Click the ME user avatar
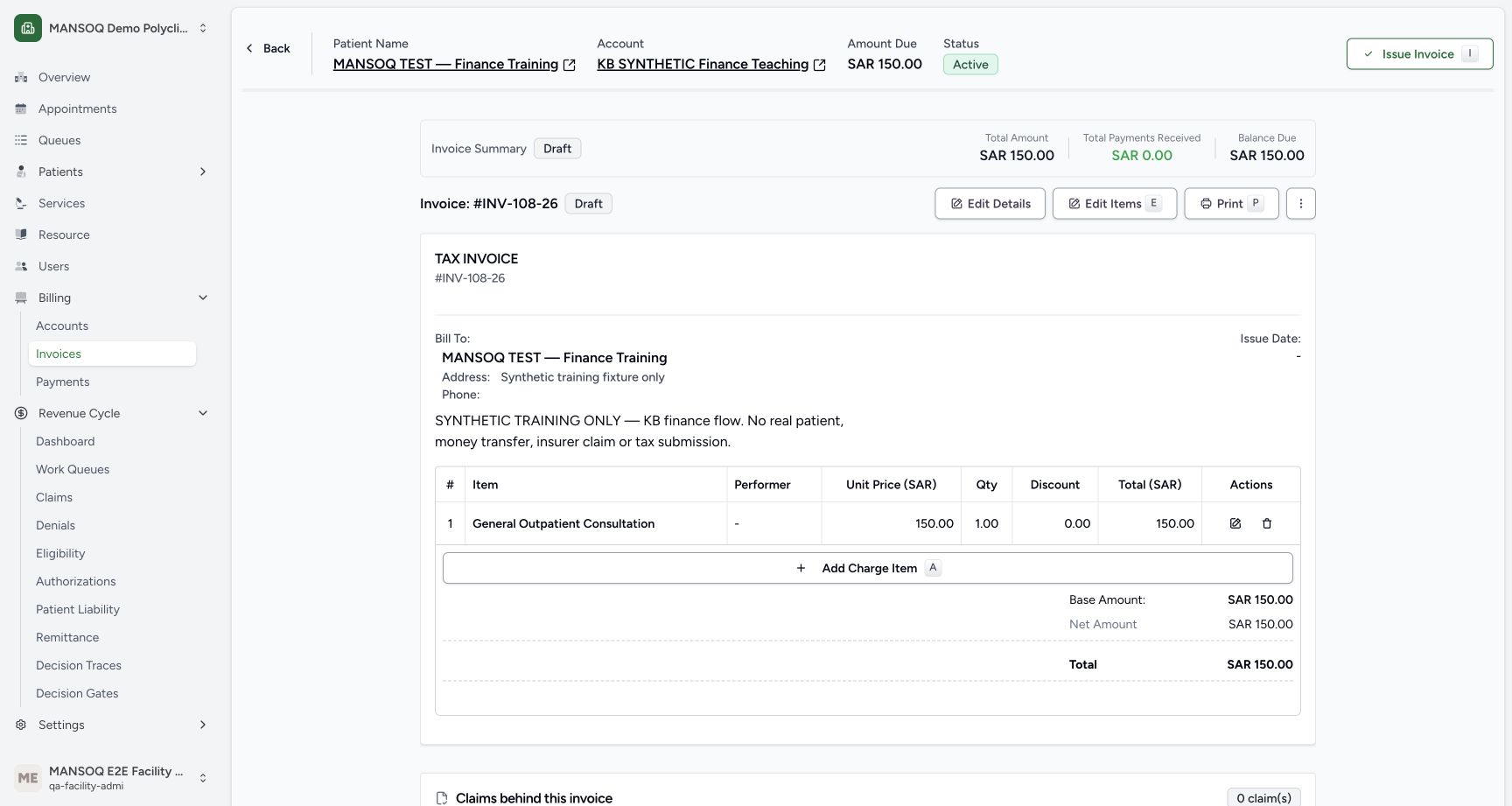 28,777
